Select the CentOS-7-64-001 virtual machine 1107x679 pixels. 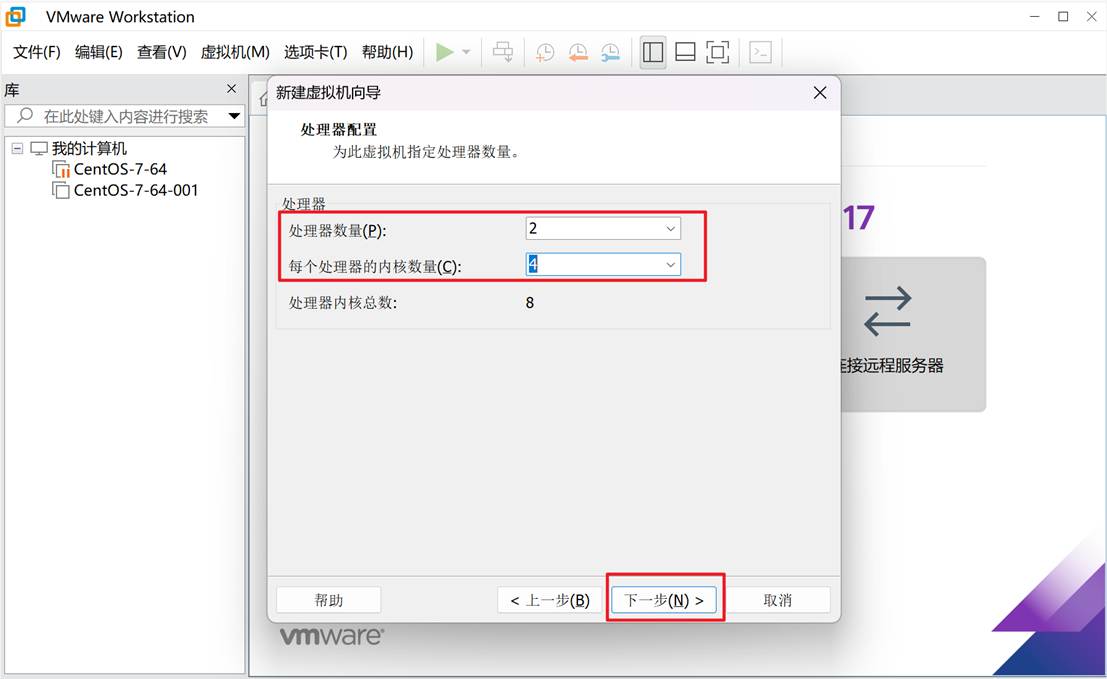tap(136, 191)
